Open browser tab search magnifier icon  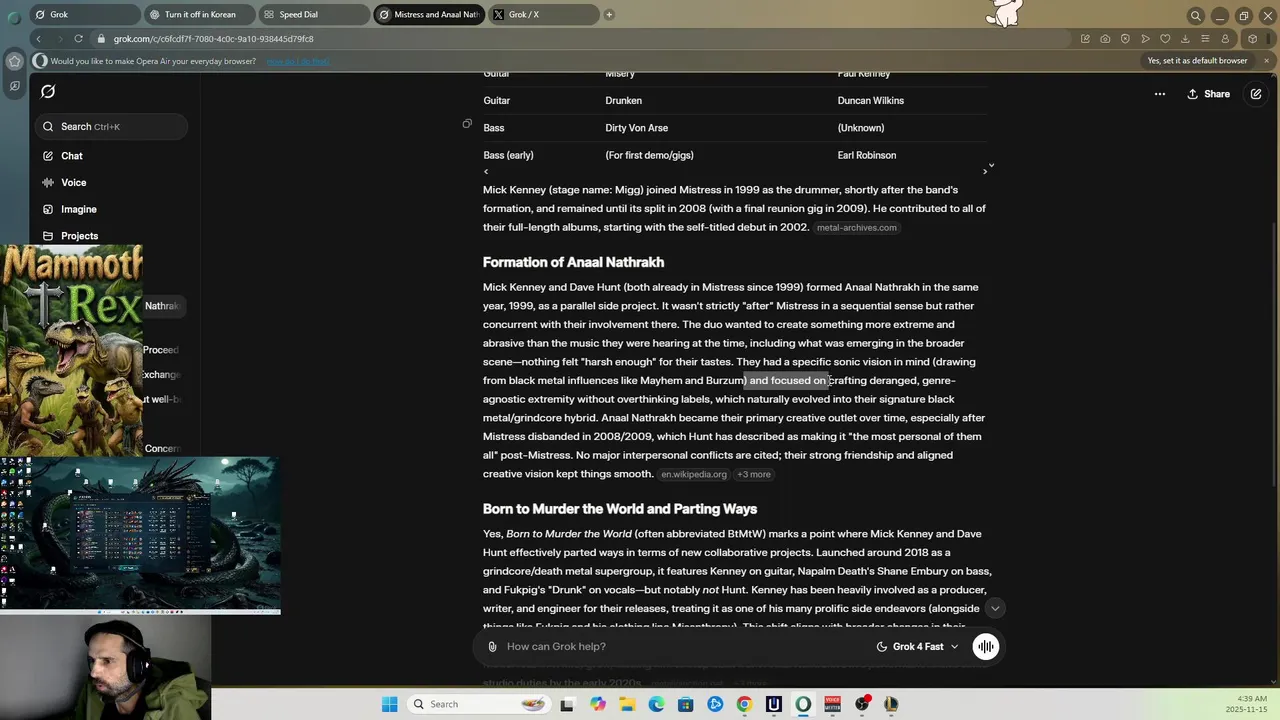tap(1195, 16)
